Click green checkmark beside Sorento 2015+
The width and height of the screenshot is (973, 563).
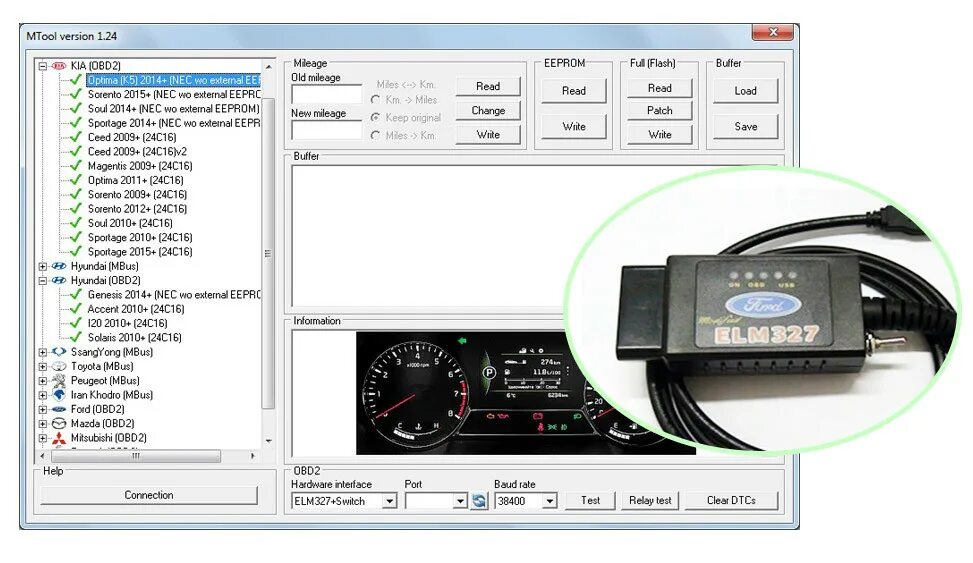tap(76, 94)
